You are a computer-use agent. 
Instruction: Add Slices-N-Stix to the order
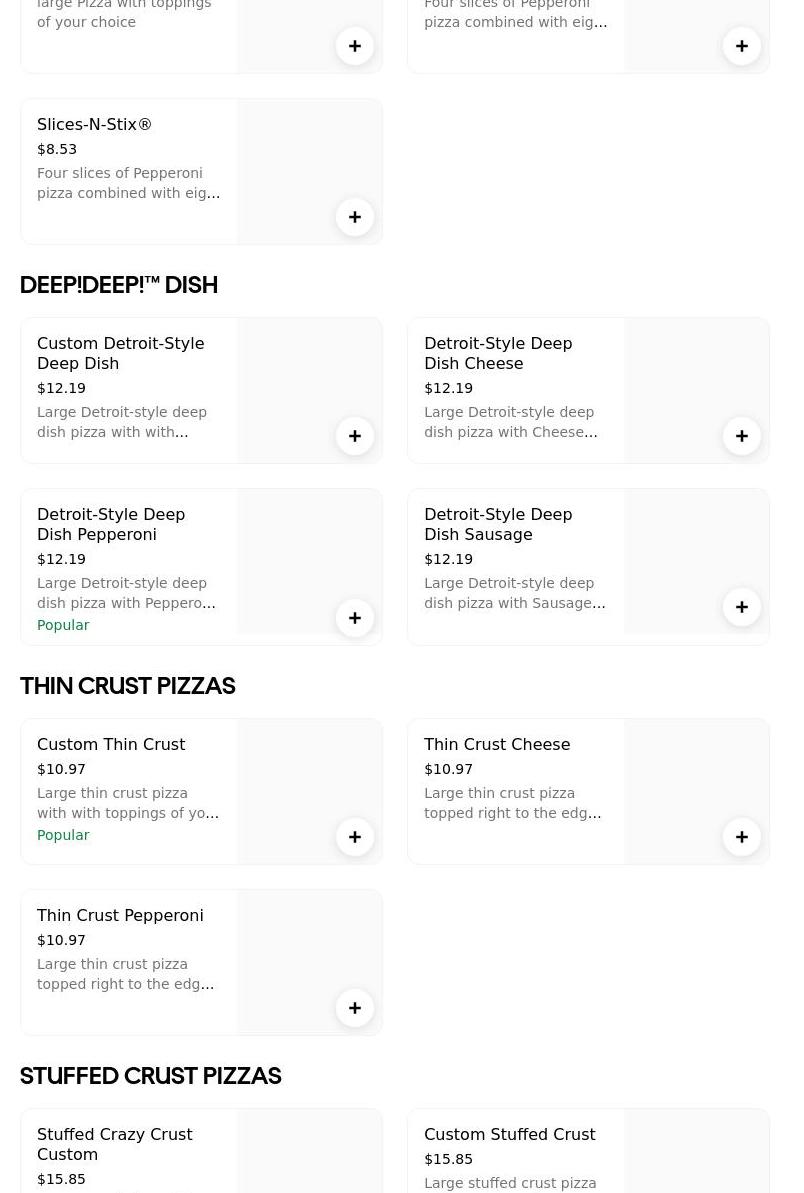click(355, 217)
